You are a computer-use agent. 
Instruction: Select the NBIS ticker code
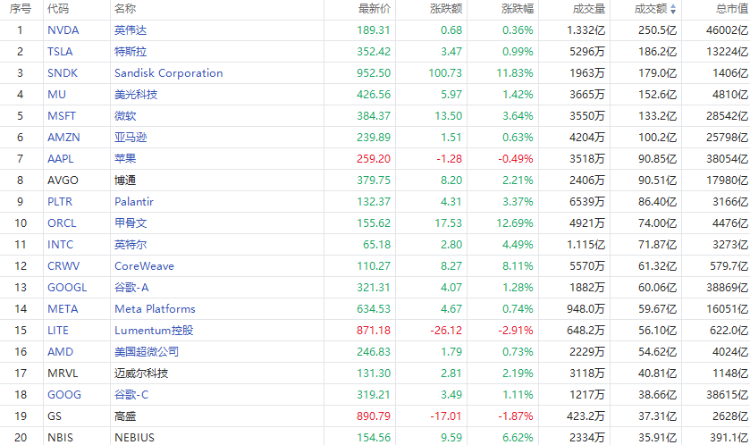pyautogui.click(x=60, y=438)
